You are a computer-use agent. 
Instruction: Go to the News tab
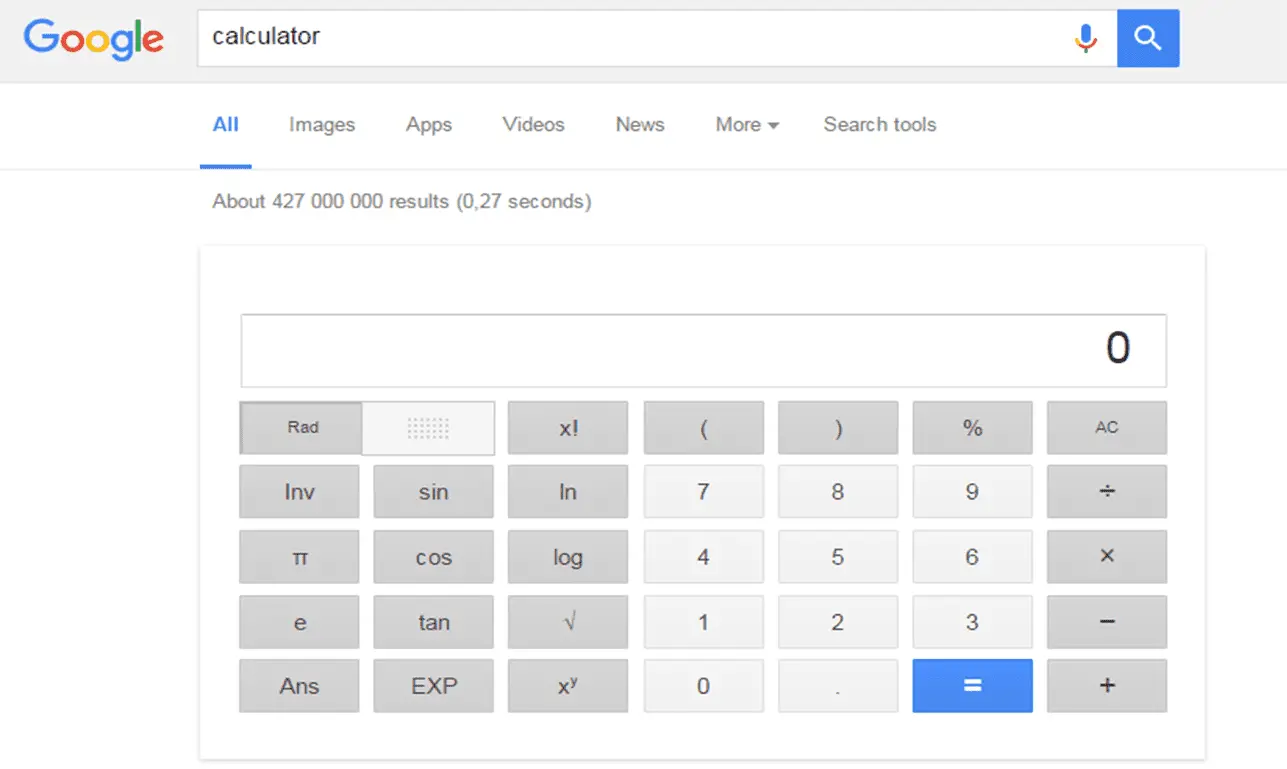(x=640, y=125)
